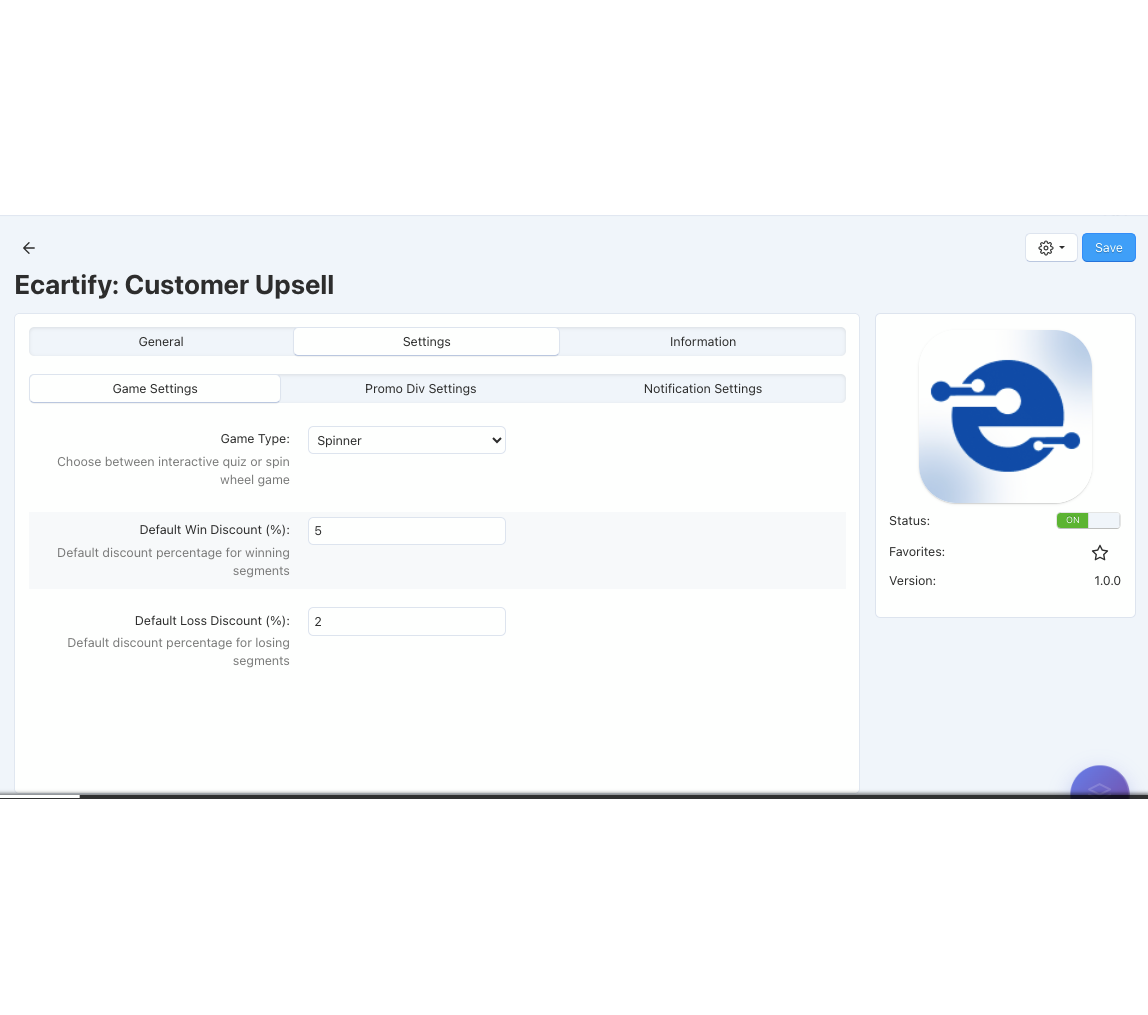The image size is (1148, 1015).
Task: Click the Default Win Discount input field
Action: (x=406, y=531)
